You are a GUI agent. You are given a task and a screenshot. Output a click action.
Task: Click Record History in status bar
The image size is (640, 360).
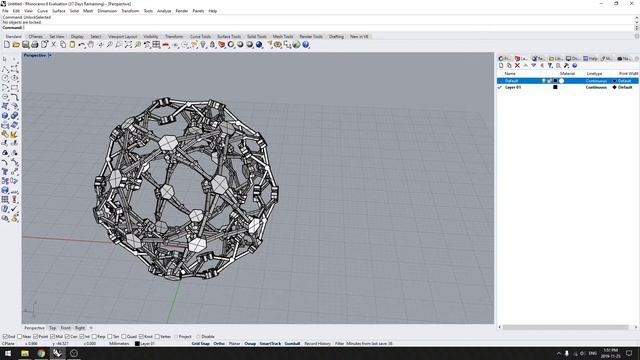click(317, 344)
